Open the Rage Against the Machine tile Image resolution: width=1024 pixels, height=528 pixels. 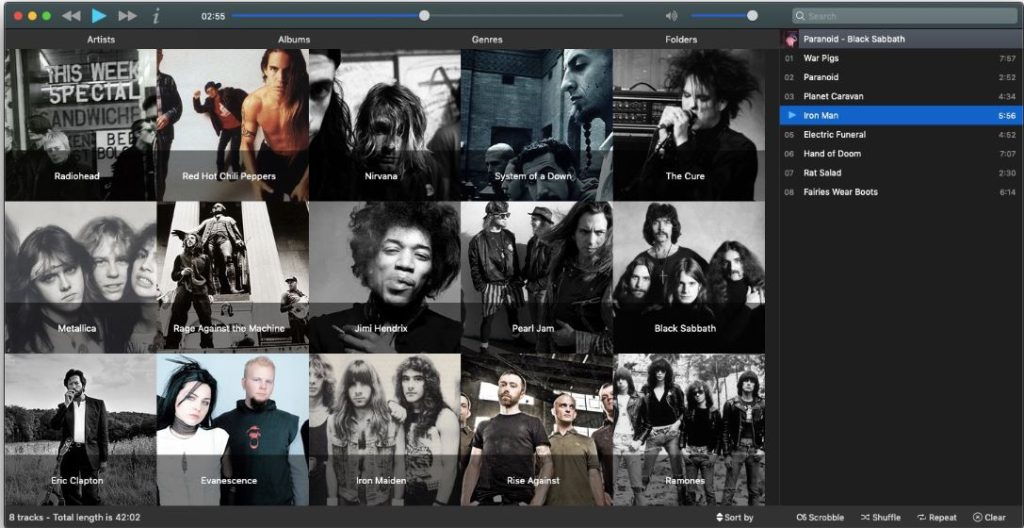click(232, 277)
